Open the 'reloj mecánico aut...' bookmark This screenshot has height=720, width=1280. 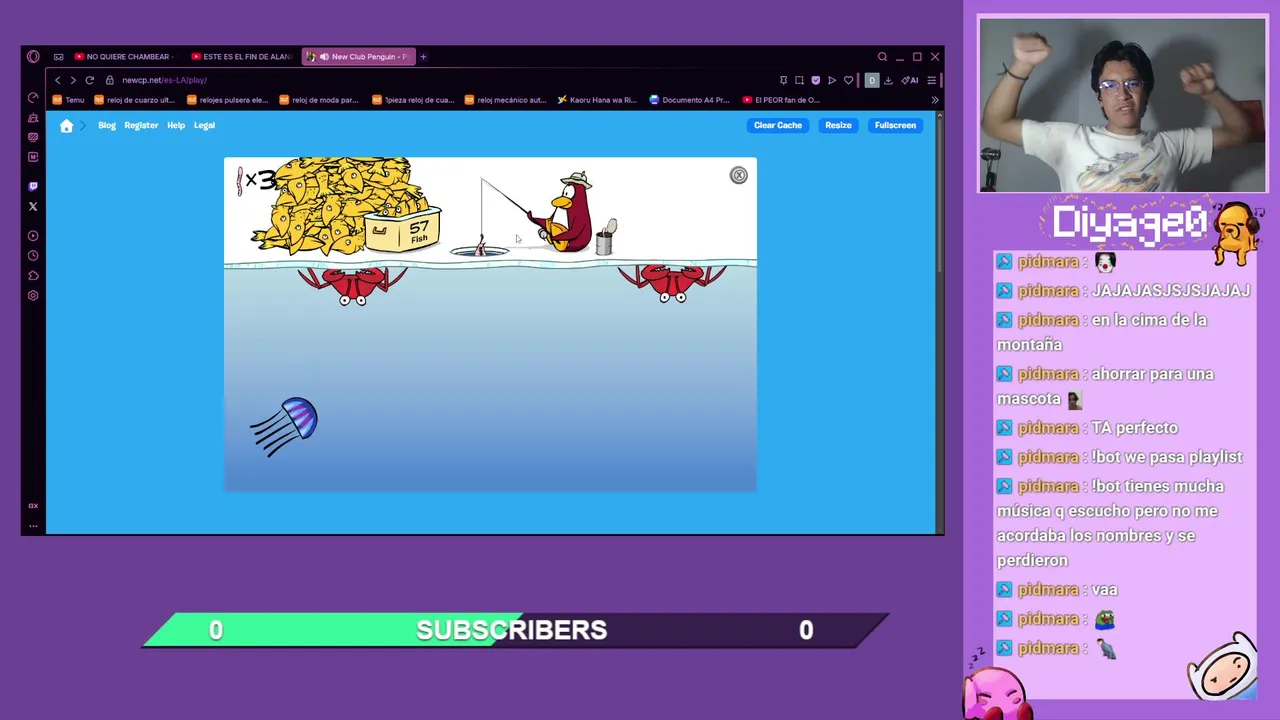pyautogui.click(x=505, y=100)
